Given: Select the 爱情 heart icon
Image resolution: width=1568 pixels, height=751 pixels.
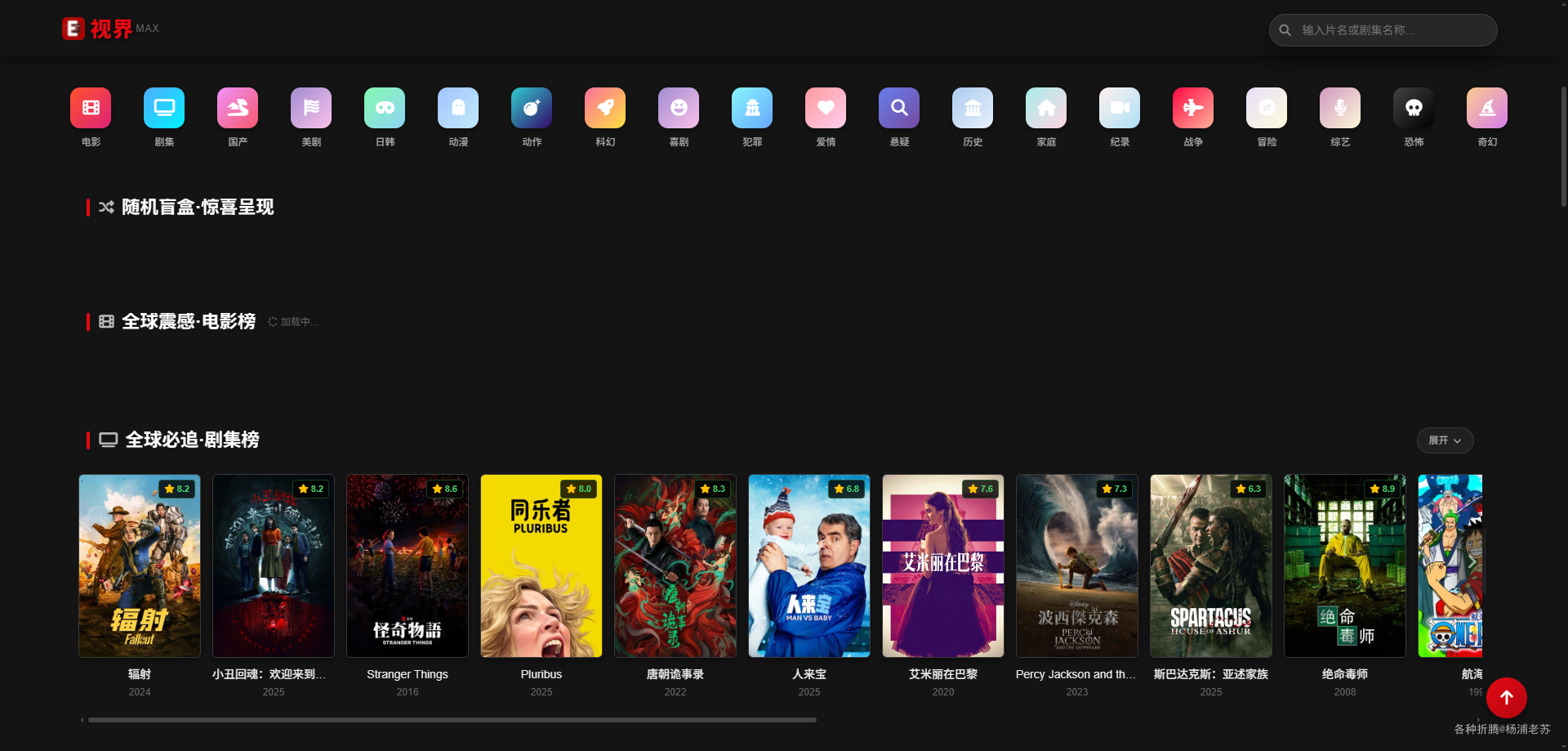Looking at the screenshot, I should point(826,108).
